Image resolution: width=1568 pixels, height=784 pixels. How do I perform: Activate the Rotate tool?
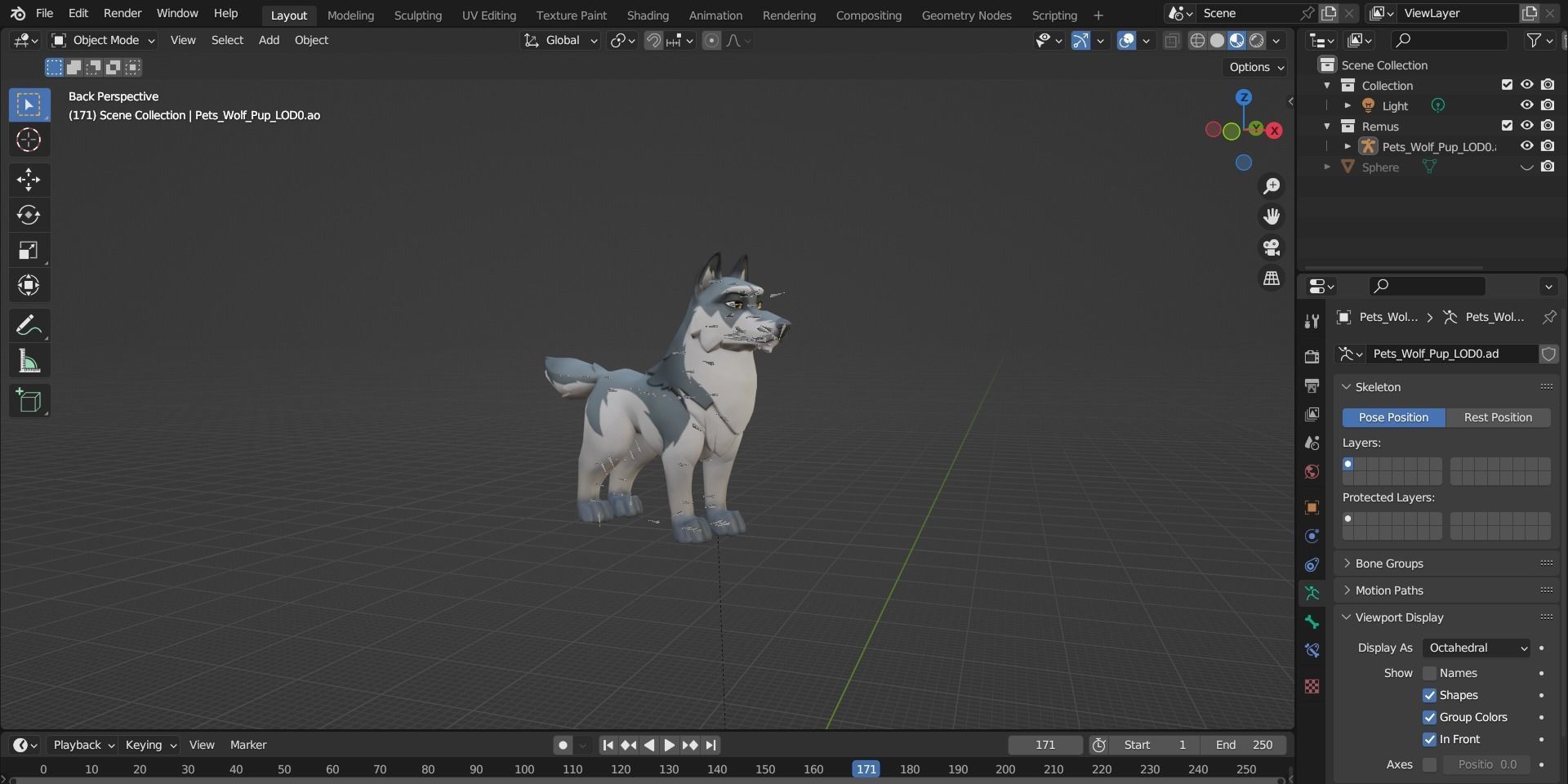pyautogui.click(x=29, y=215)
